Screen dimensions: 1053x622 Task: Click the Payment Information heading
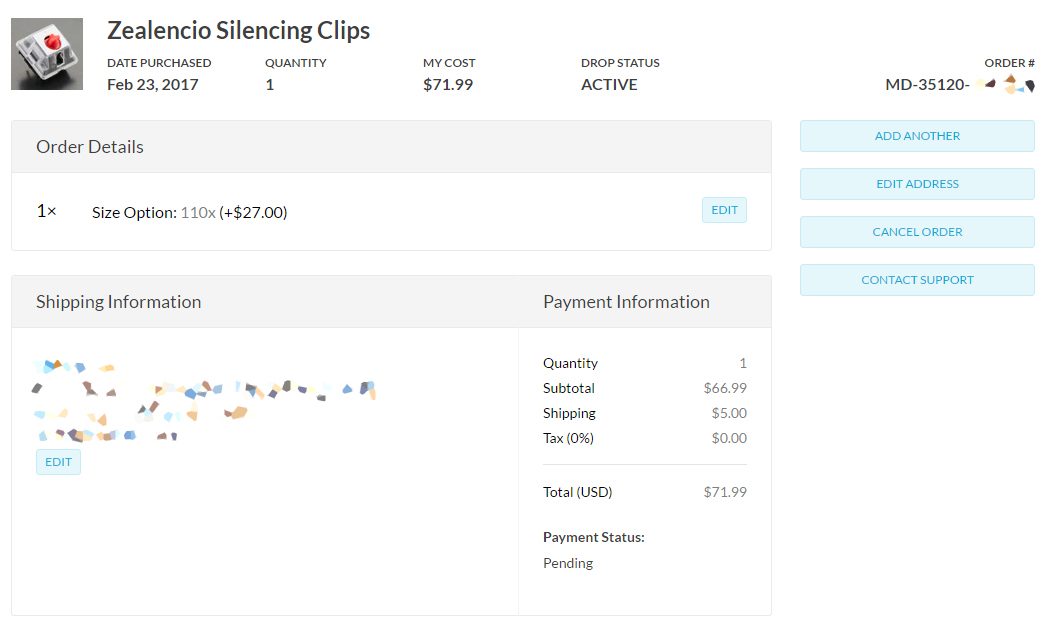click(x=626, y=302)
